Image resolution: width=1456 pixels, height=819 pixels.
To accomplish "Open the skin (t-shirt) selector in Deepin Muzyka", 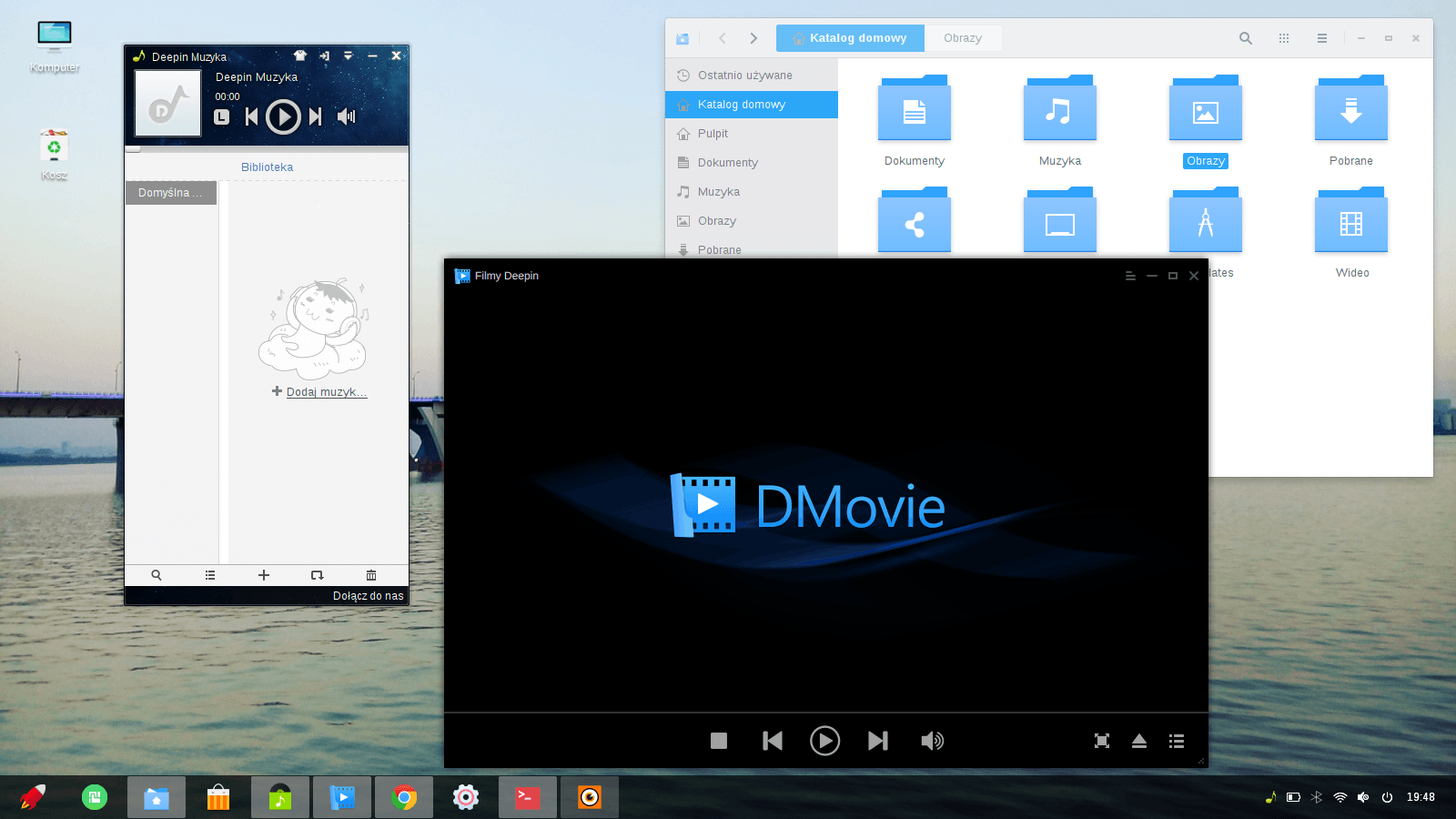I will 300,56.
